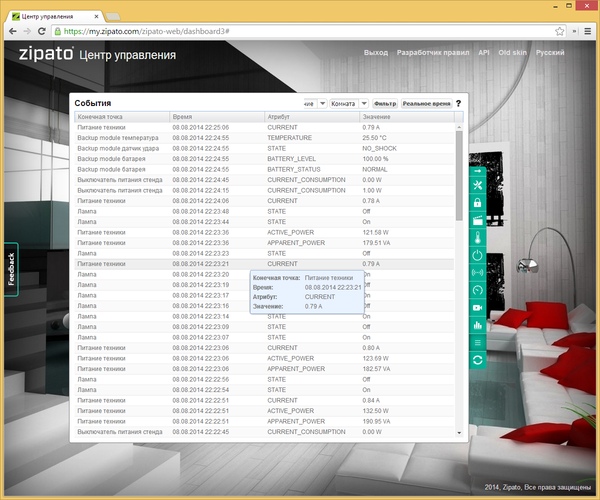Click the help question mark icon in События
The width and height of the screenshot is (600, 500).
tap(458, 103)
